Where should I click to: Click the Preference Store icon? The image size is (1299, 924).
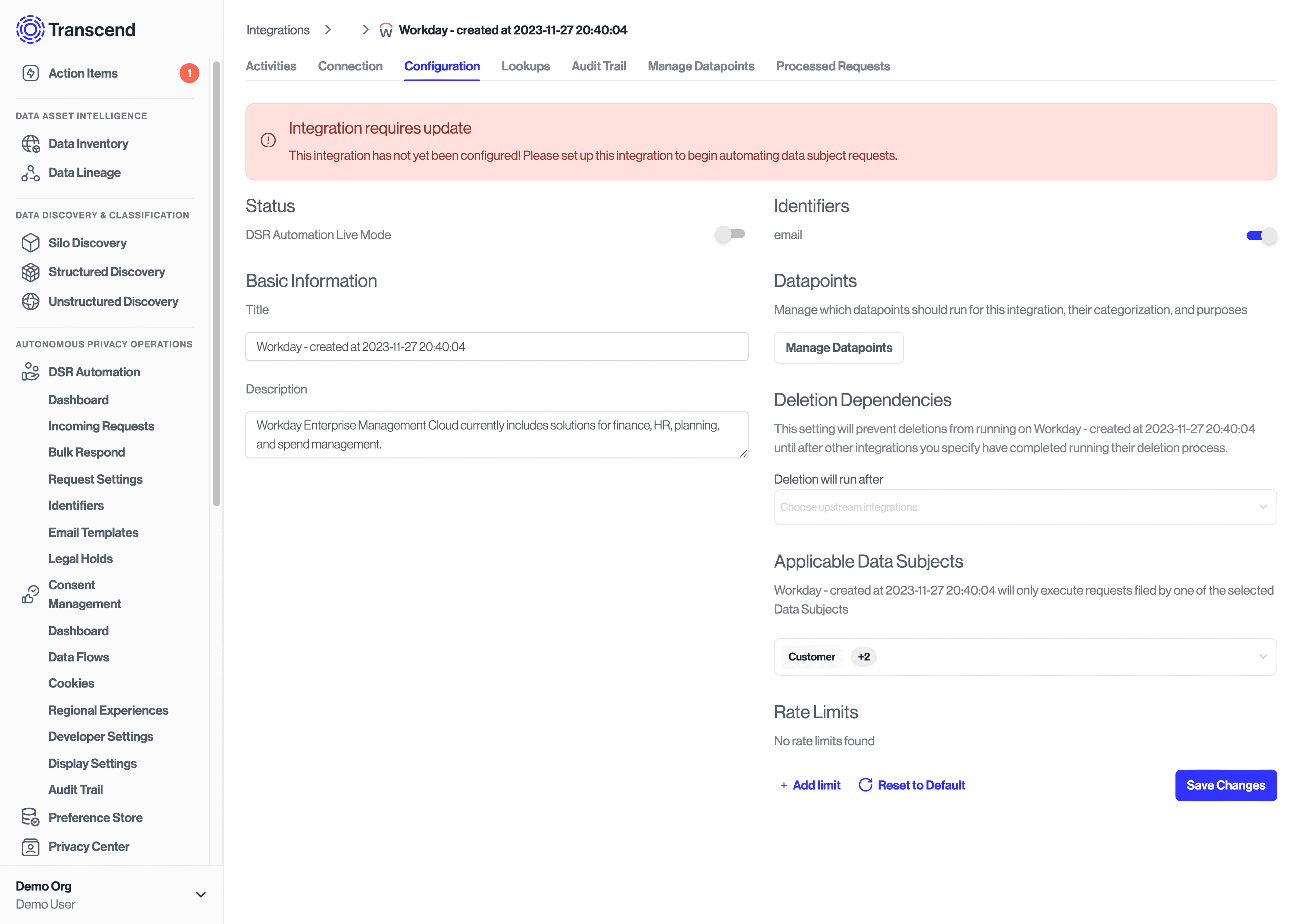coord(30,817)
